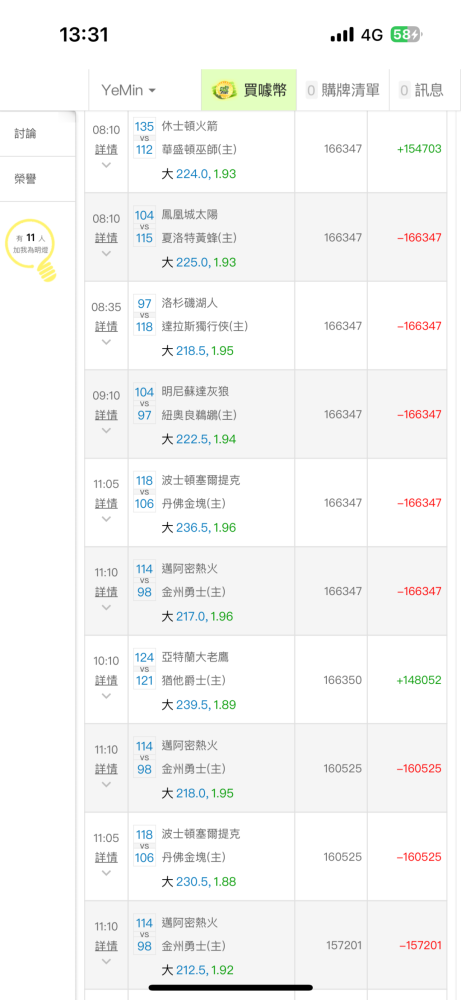Tap the battery indicator in status bar
461x1000 pixels.
(407, 34)
